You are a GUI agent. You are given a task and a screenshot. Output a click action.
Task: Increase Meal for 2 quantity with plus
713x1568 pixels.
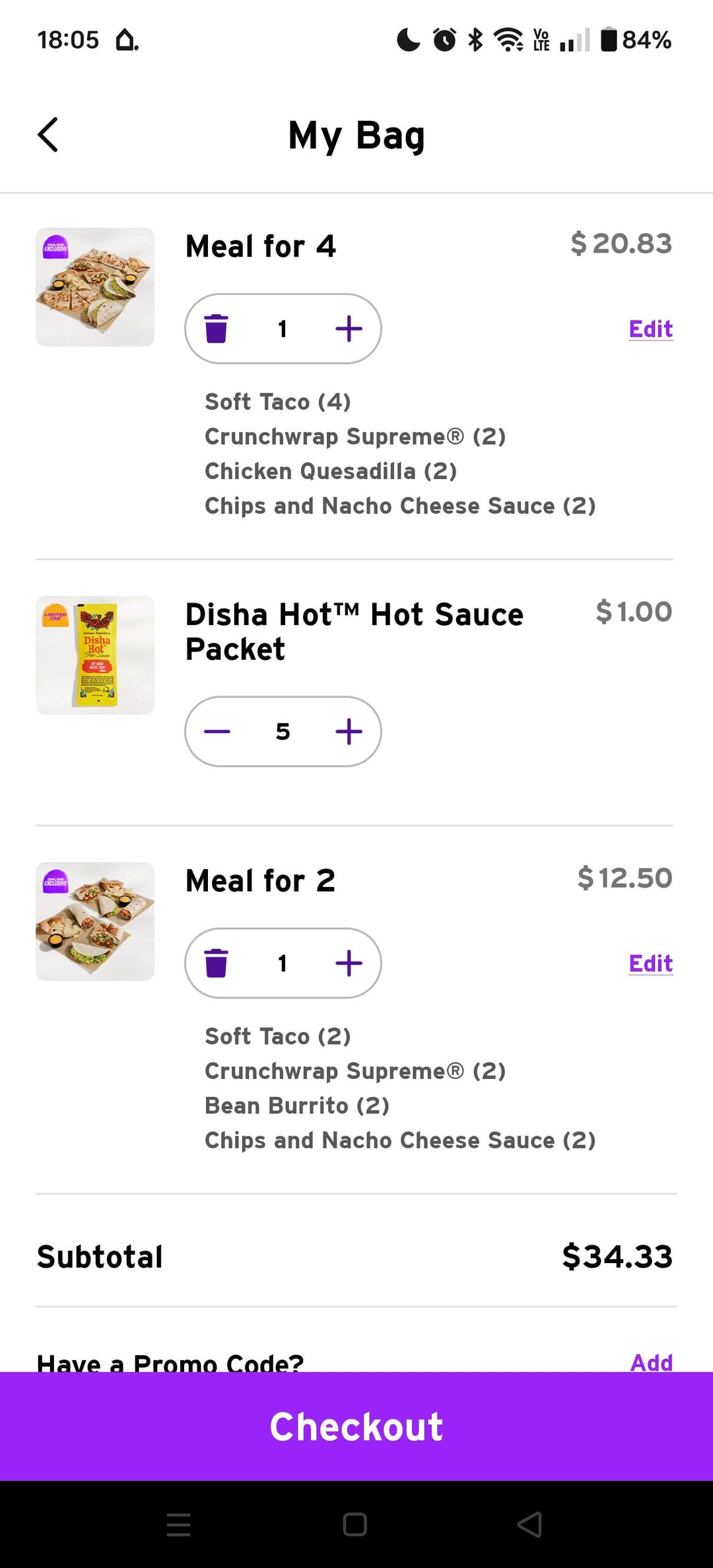tap(349, 964)
